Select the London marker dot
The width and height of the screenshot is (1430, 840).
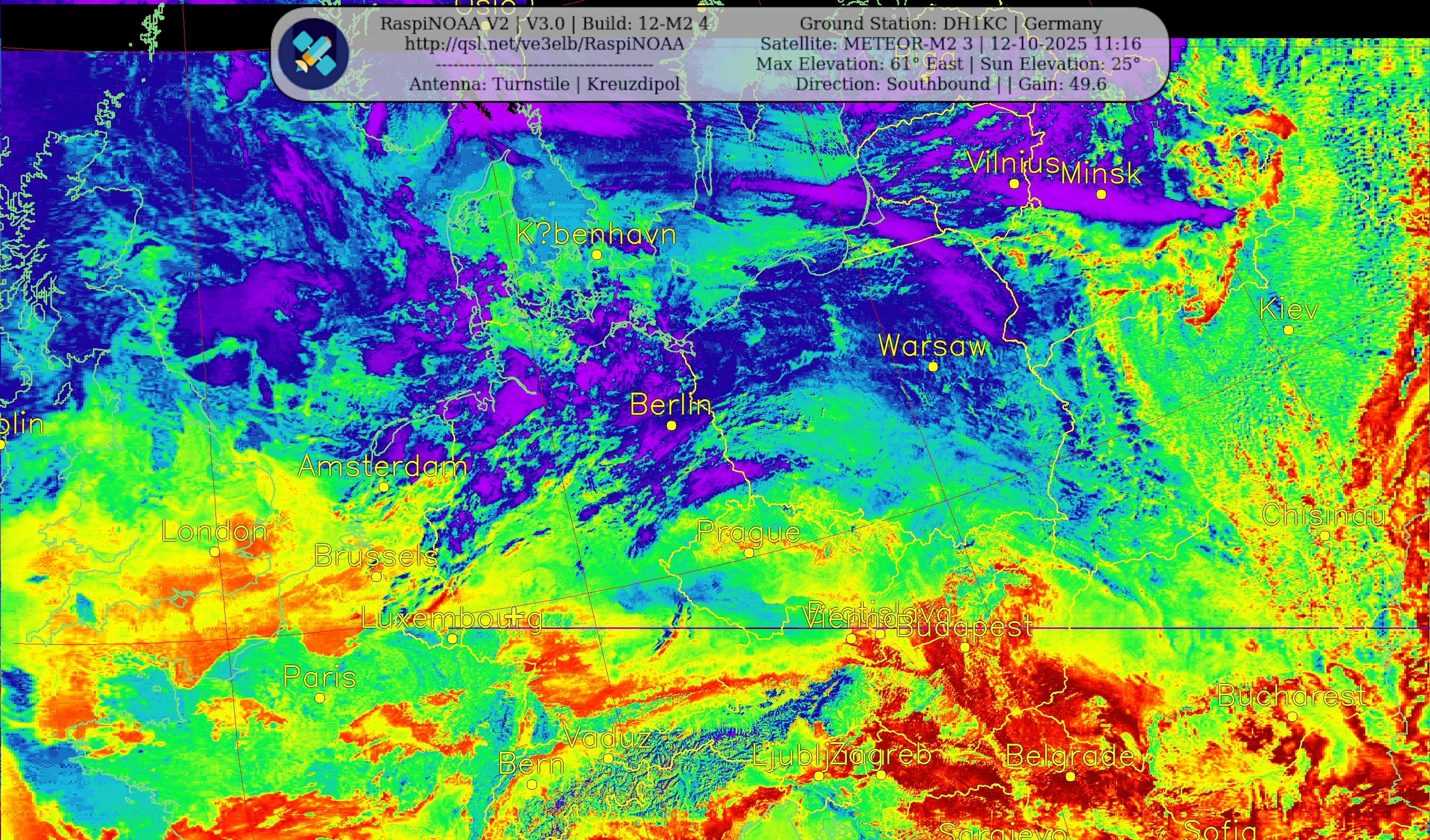tap(214, 552)
